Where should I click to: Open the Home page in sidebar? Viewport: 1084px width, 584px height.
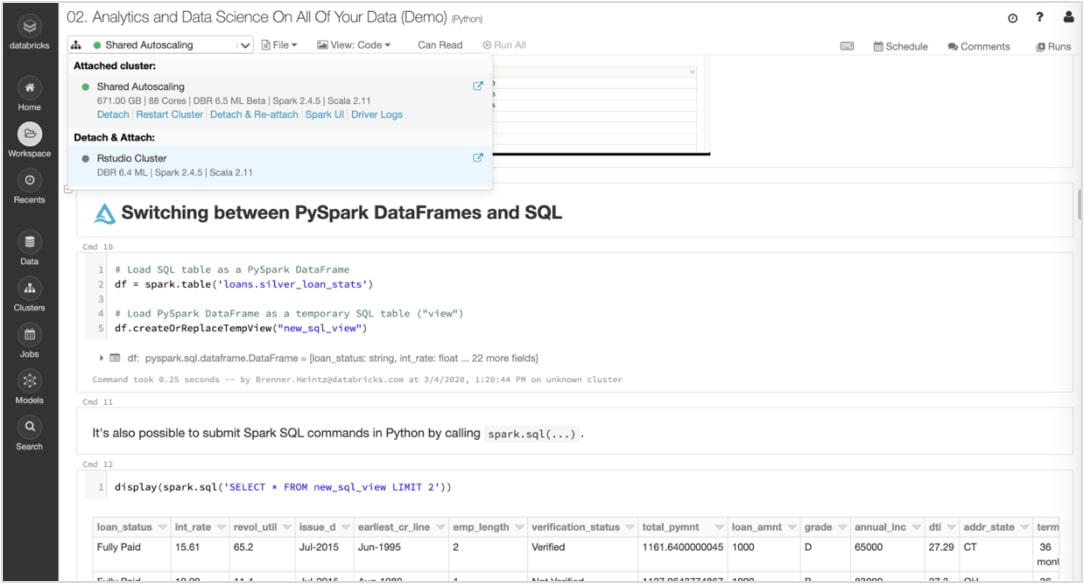pyautogui.click(x=29, y=88)
